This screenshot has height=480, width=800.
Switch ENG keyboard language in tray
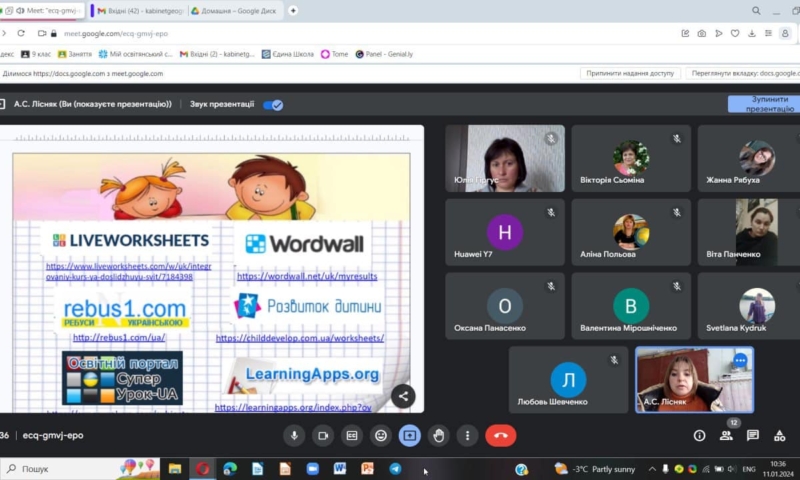coord(749,469)
